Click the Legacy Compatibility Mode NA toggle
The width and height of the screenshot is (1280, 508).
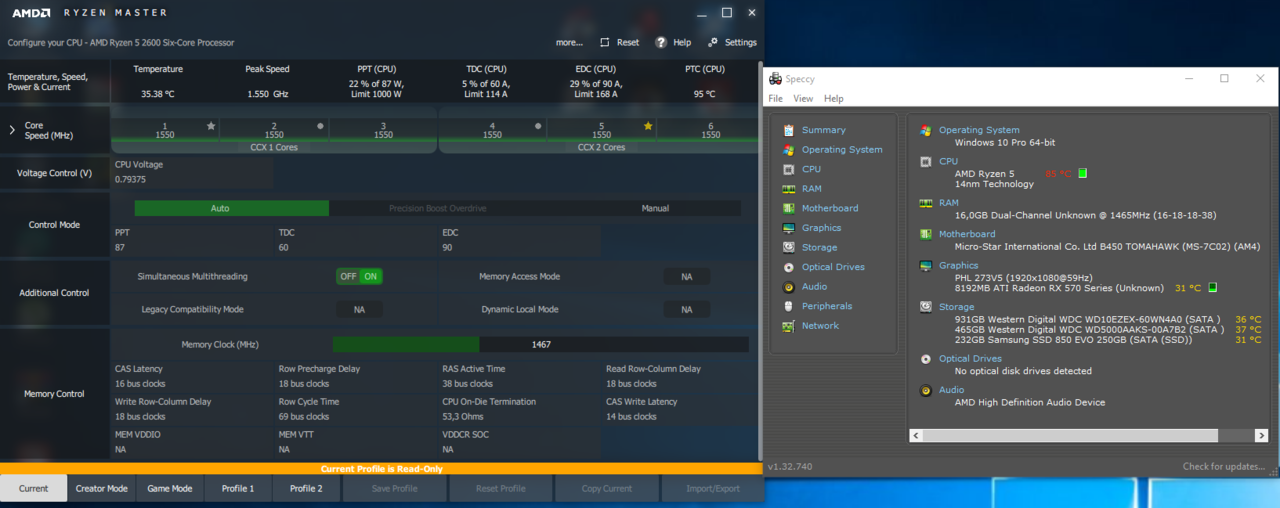359,309
